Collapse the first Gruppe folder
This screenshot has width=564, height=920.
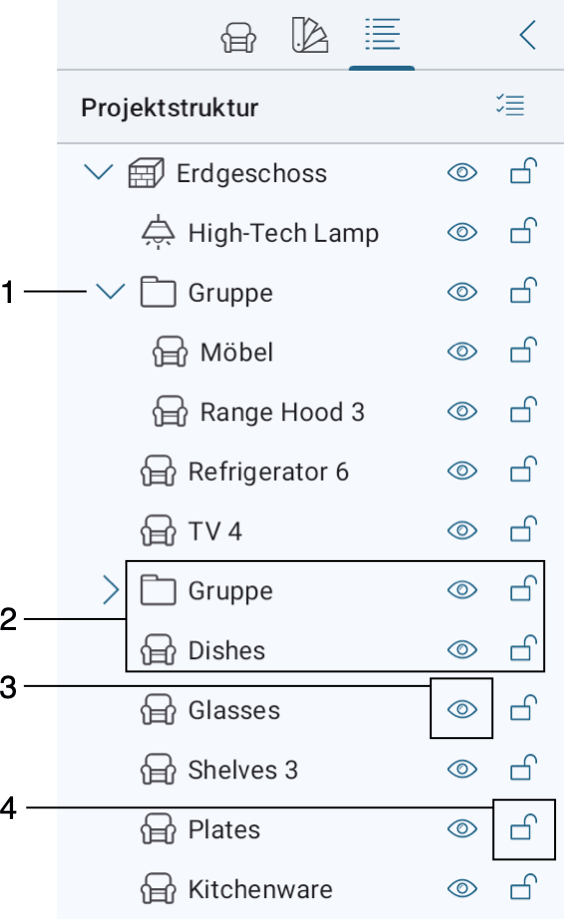point(110,292)
